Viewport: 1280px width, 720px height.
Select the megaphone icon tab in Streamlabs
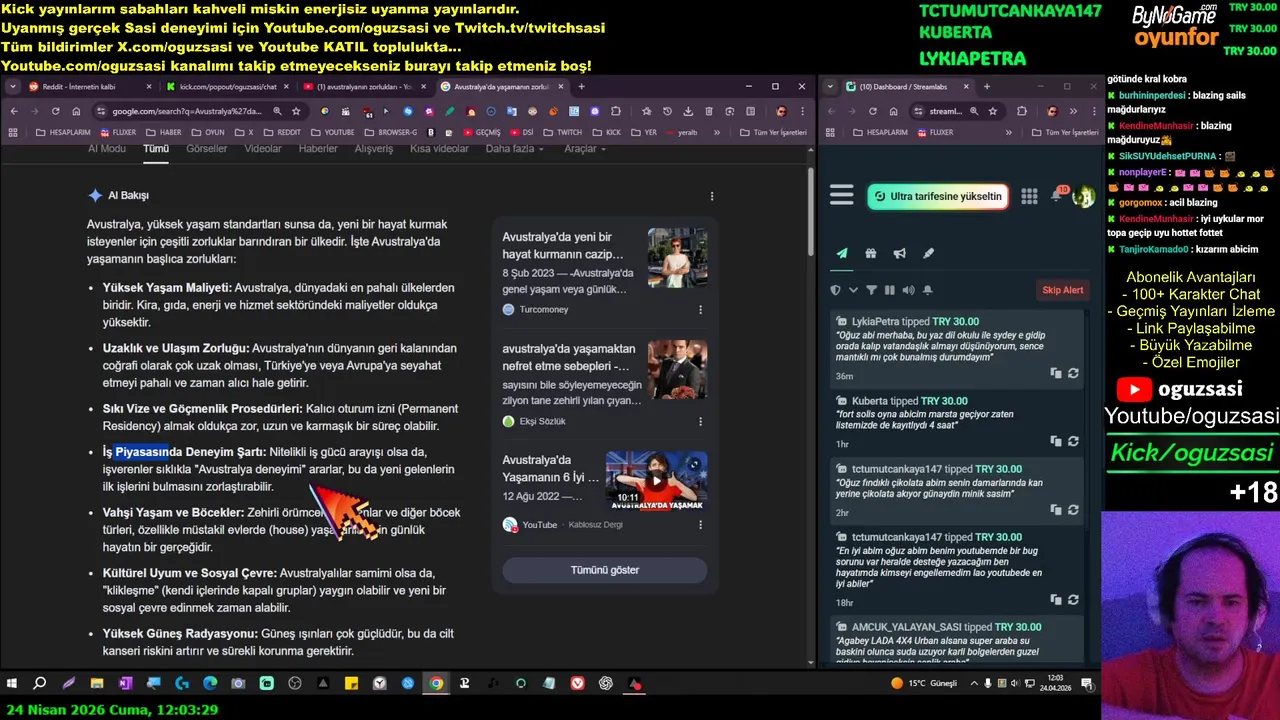900,253
